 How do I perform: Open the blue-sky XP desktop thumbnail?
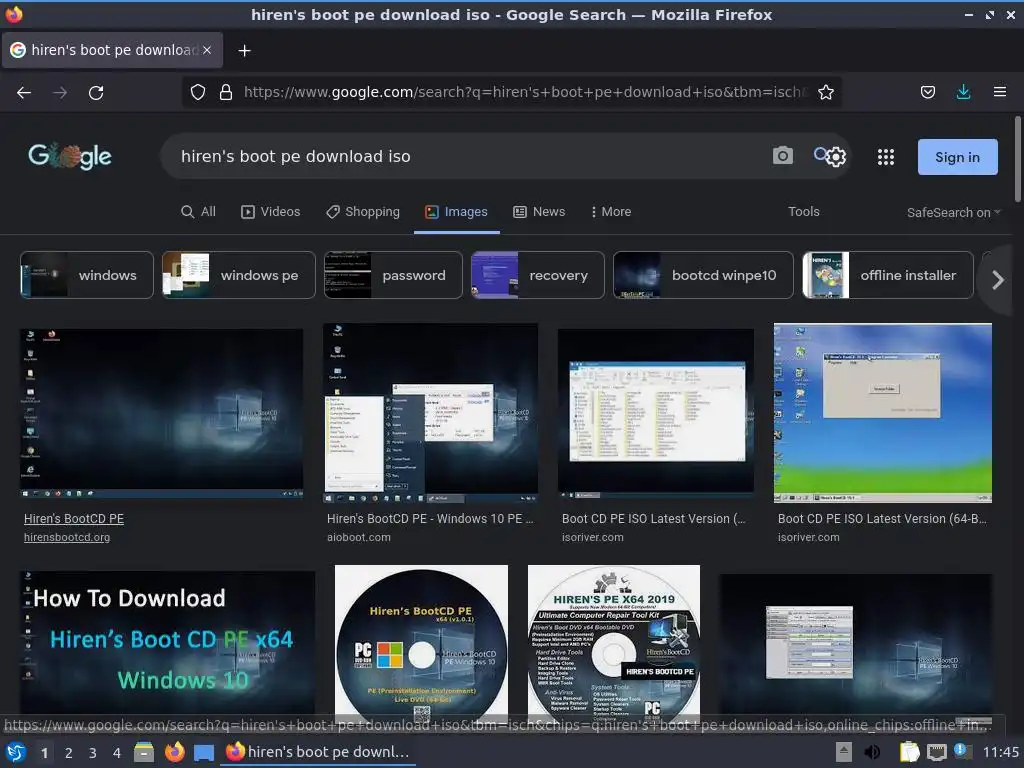click(x=882, y=413)
